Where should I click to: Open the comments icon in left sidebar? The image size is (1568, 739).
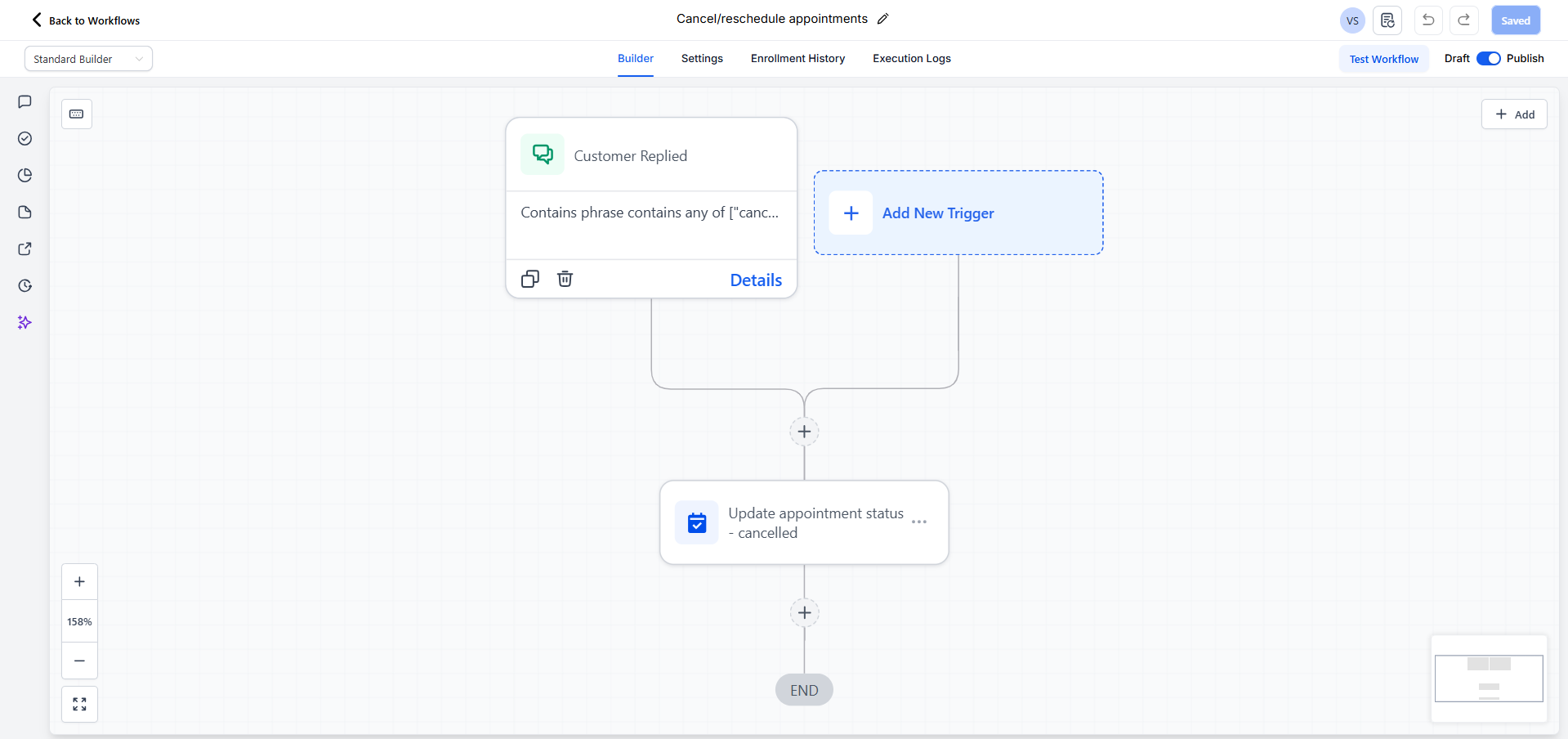click(x=25, y=102)
